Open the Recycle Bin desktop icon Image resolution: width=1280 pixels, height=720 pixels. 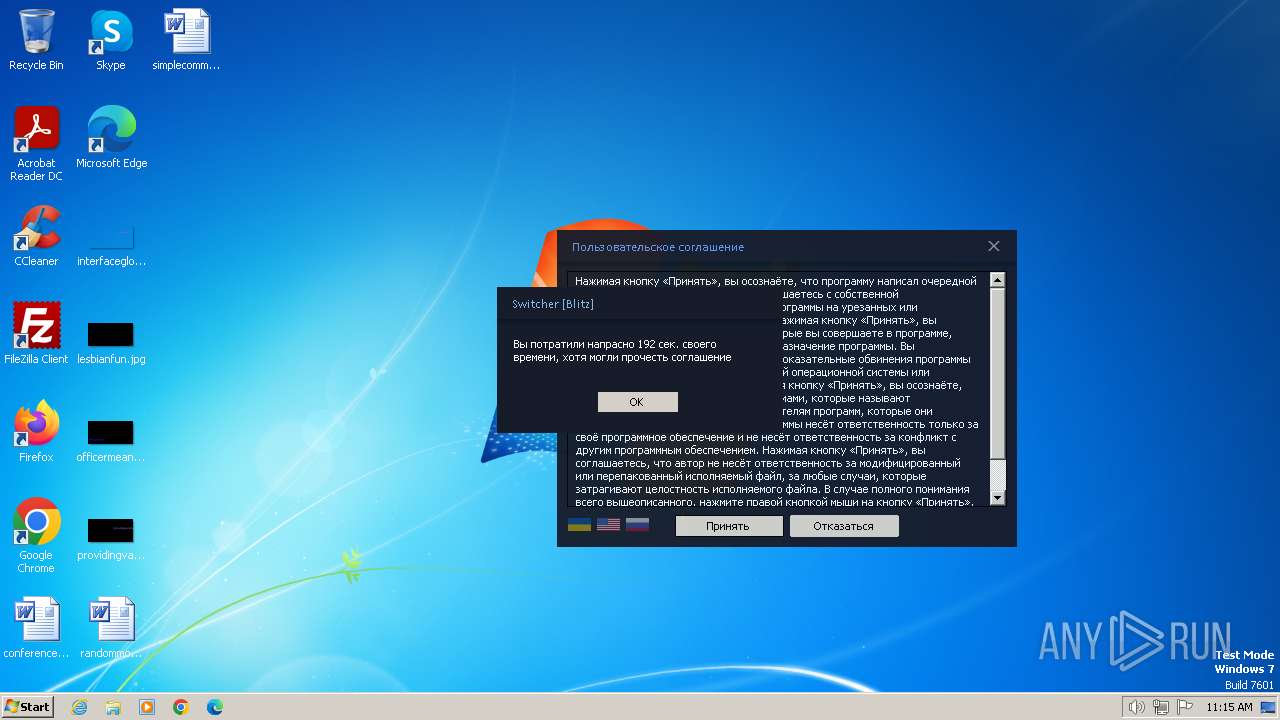(36, 40)
